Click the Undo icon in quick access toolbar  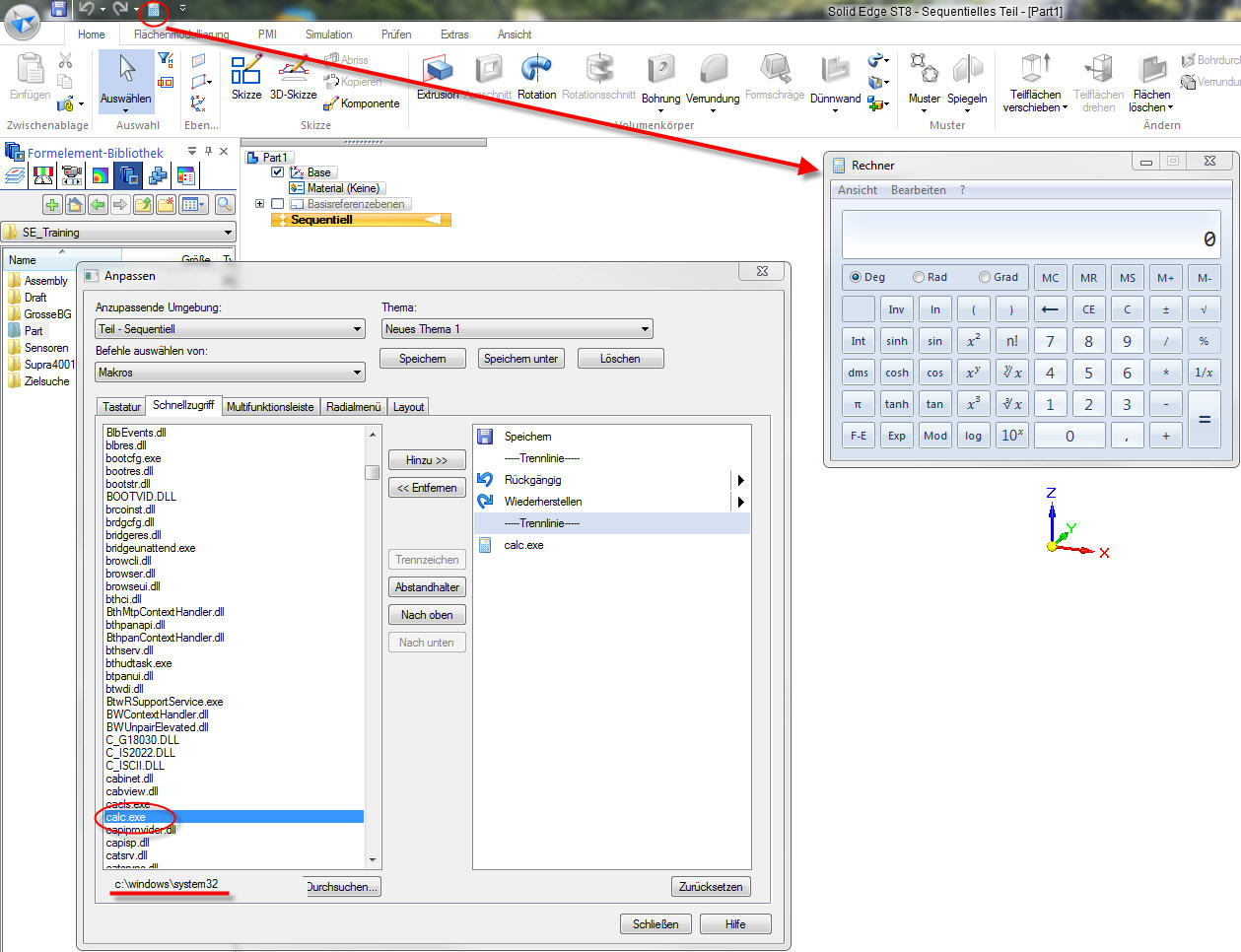[87, 9]
